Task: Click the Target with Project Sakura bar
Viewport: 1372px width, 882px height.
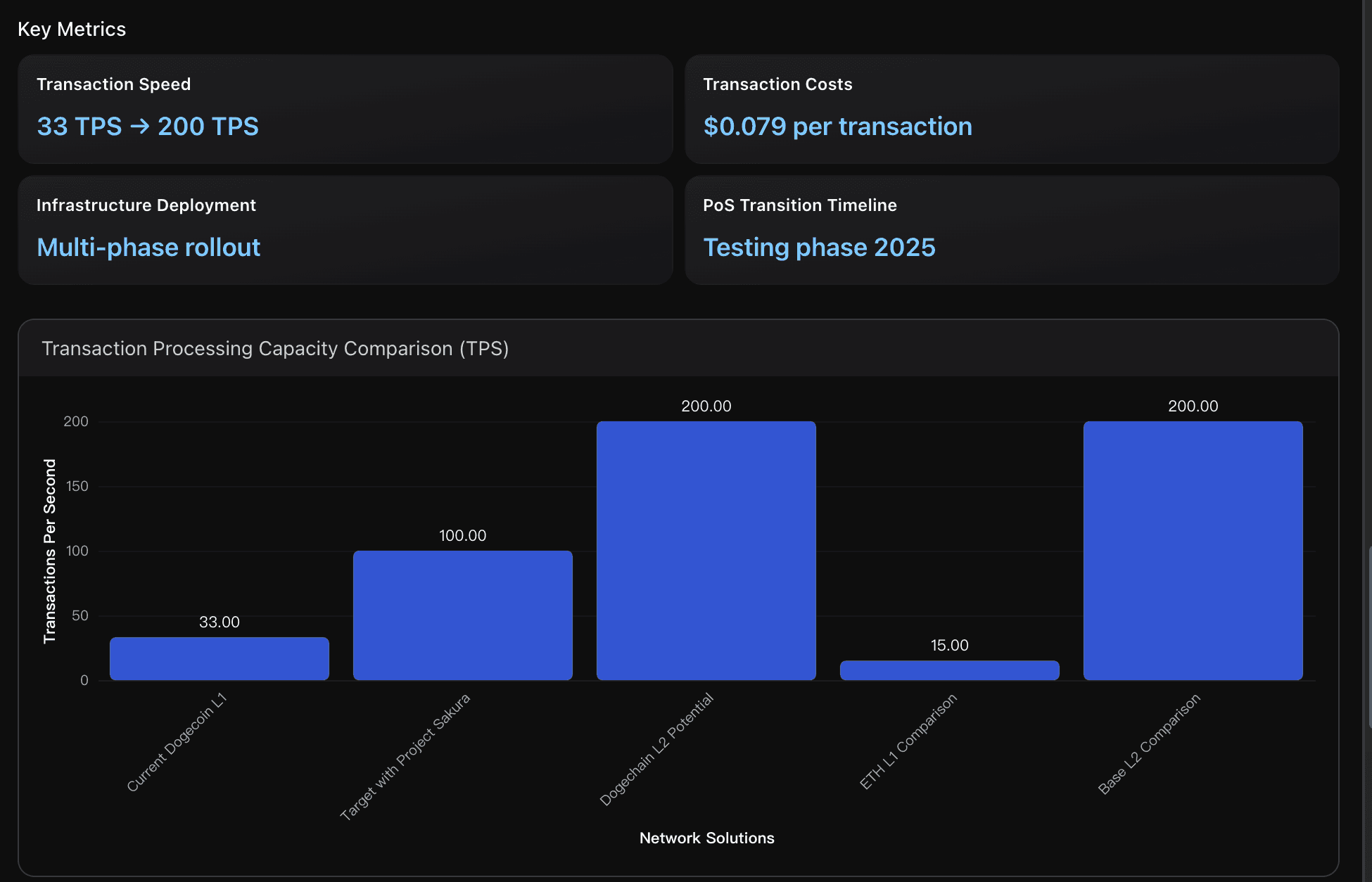Action: [462, 615]
